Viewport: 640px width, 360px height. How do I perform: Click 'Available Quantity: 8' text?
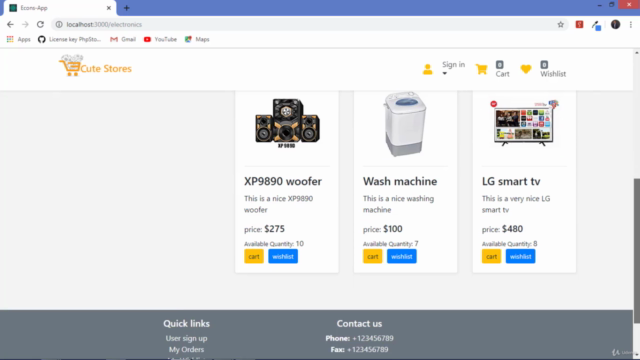tap(509, 244)
